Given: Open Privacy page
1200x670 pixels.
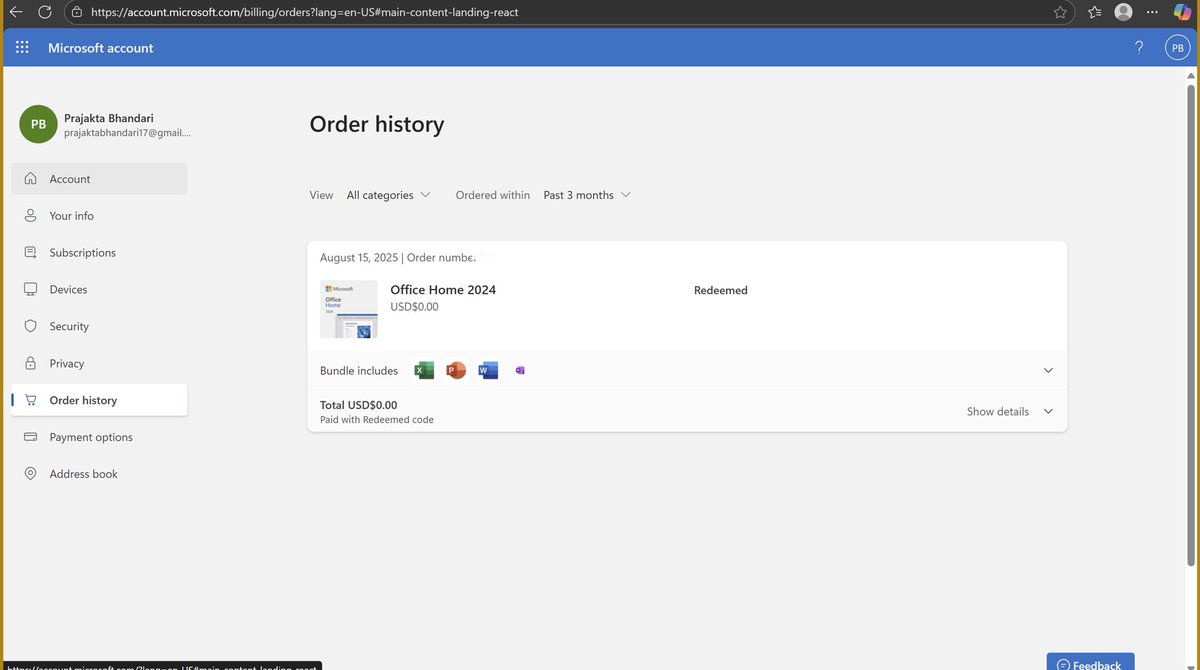Looking at the screenshot, I should pos(99,363).
